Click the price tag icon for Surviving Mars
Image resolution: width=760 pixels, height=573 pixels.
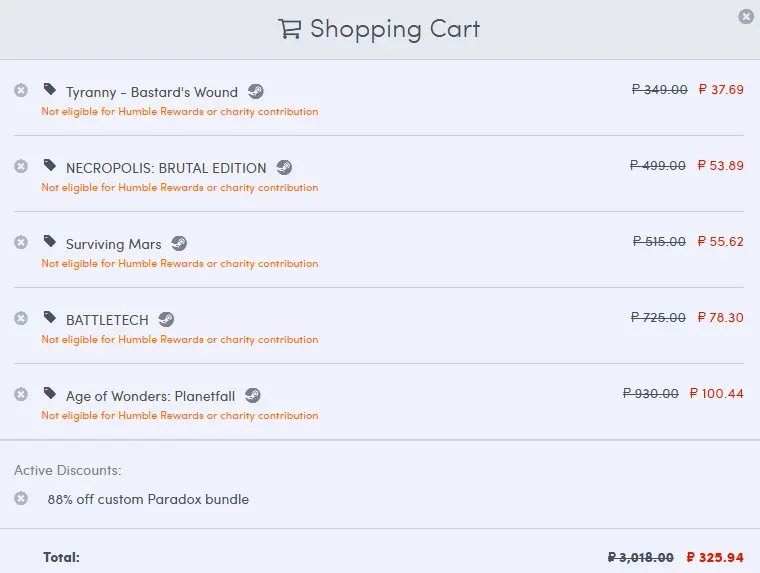pyautogui.click(x=49, y=241)
